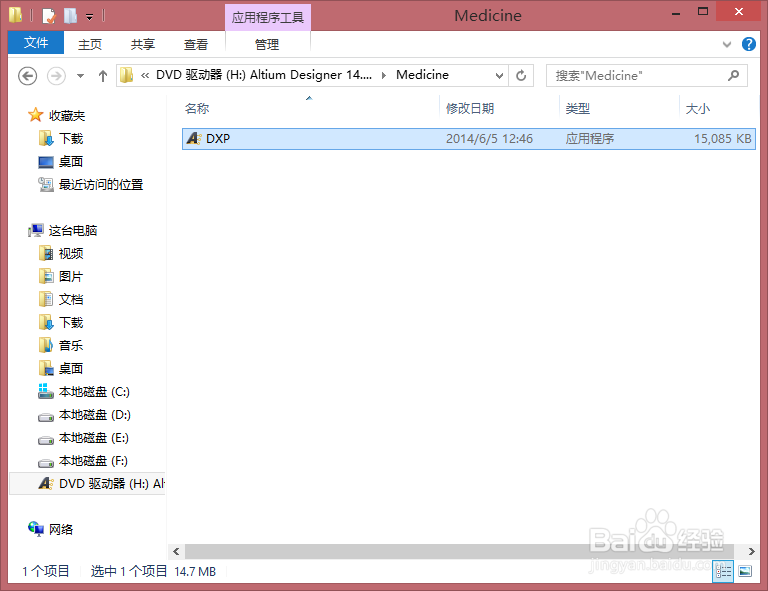Click the 收藏夹 star icon
The image size is (768, 591).
pos(35,115)
